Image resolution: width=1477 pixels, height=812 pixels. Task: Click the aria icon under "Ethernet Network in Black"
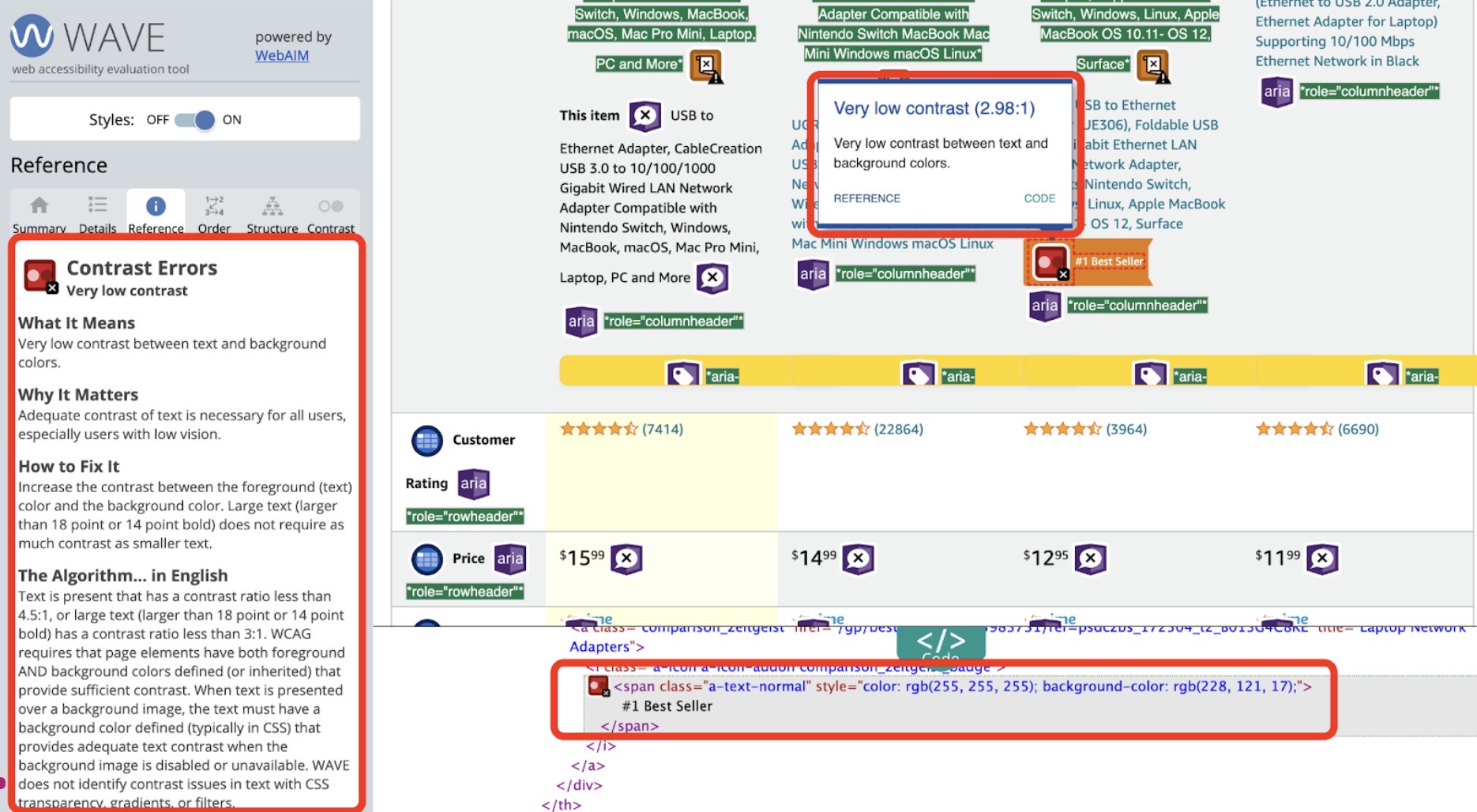coord(1276,92)
